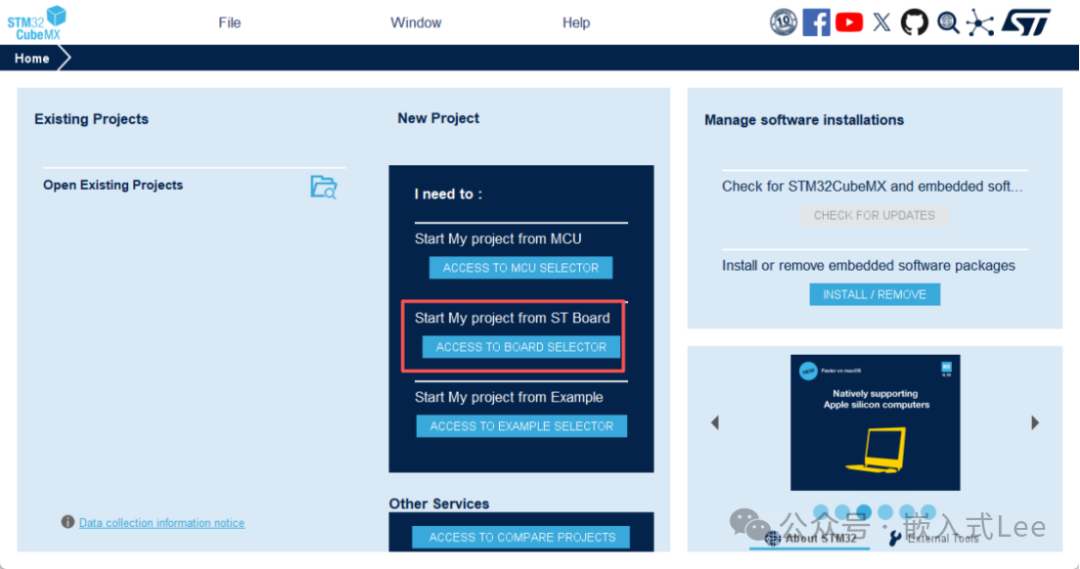The image size is (1080, 569).
Task: Open the File menu
Action: point(229,23)
